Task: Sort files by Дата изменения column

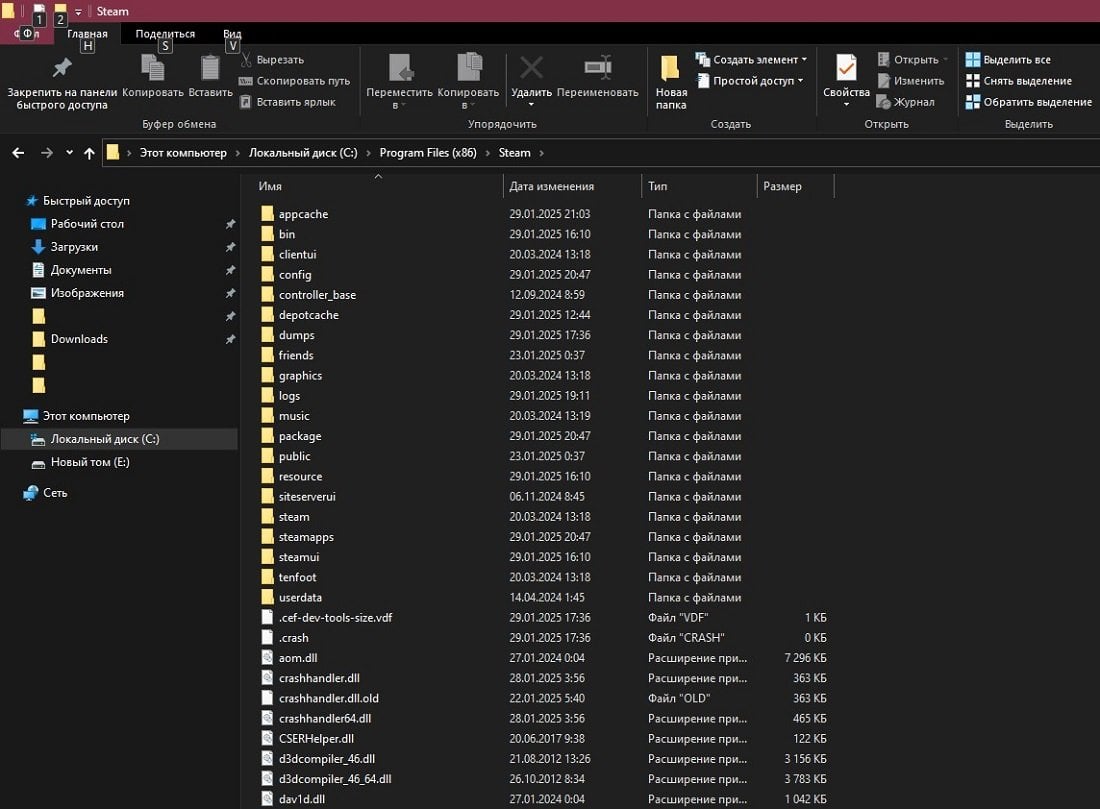Action: (551, 186)
